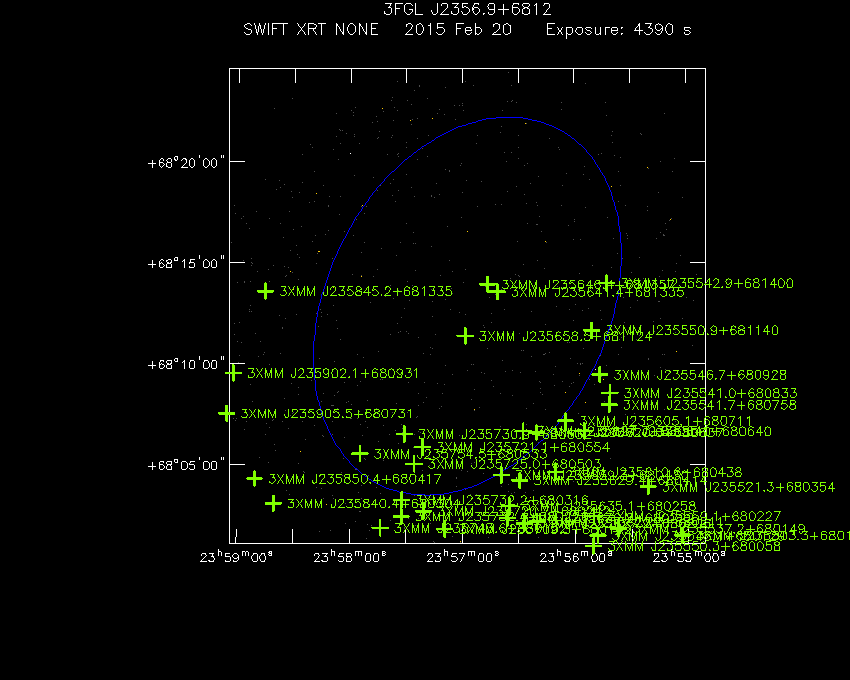
Task: Click the cross marker left of 3XMM J235658.5
Action: click(x=465, y=336)
